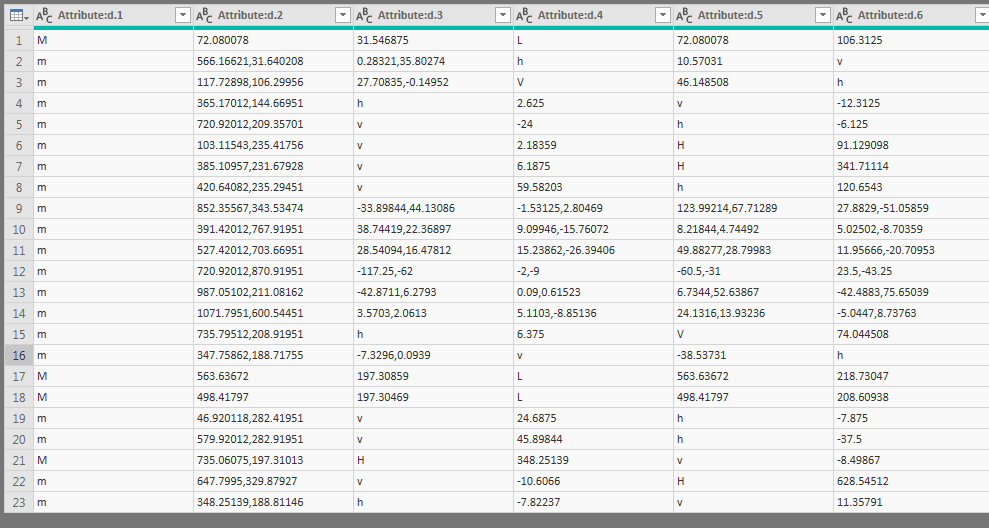This screenshot has width=989, height=528.
Task: Click cell -117.25,-62
Action: pyautogui.click(x=433, y=271)
